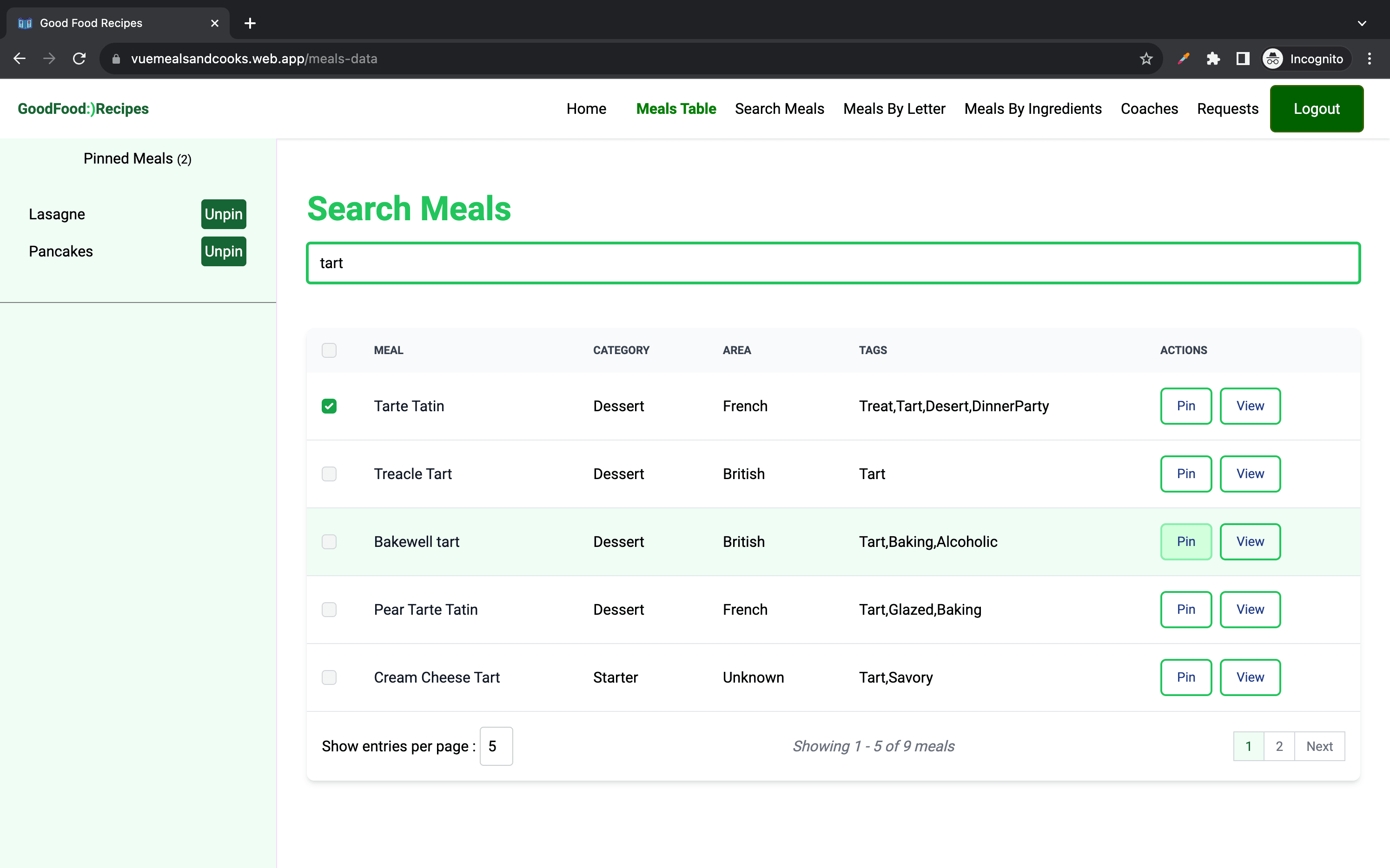Click the Pin icon for Bakewell tart
The height and width of the screenshot is (868, 1390).
(1186, 541)
